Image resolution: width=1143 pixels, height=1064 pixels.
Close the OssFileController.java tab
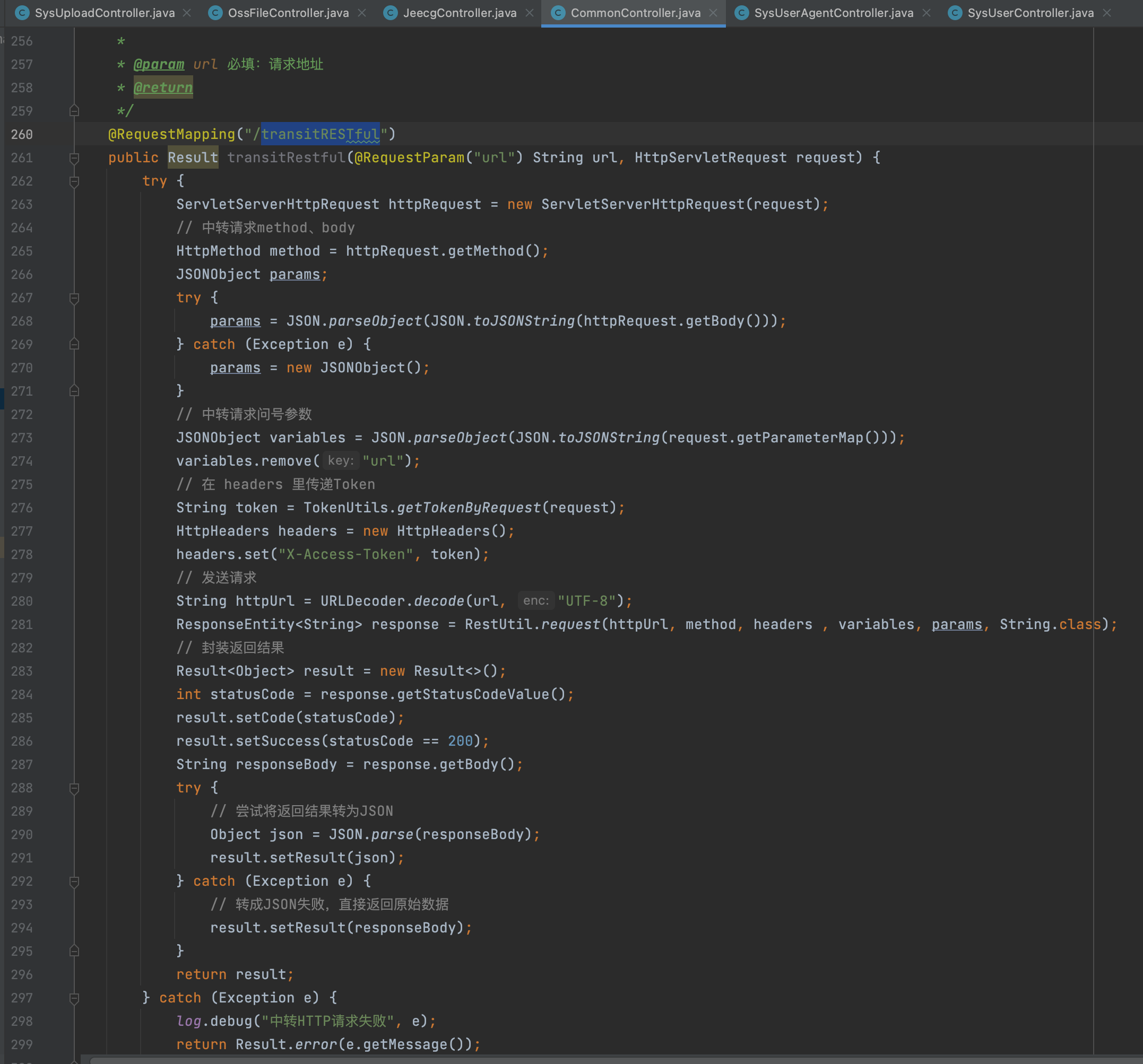(362, 13)
